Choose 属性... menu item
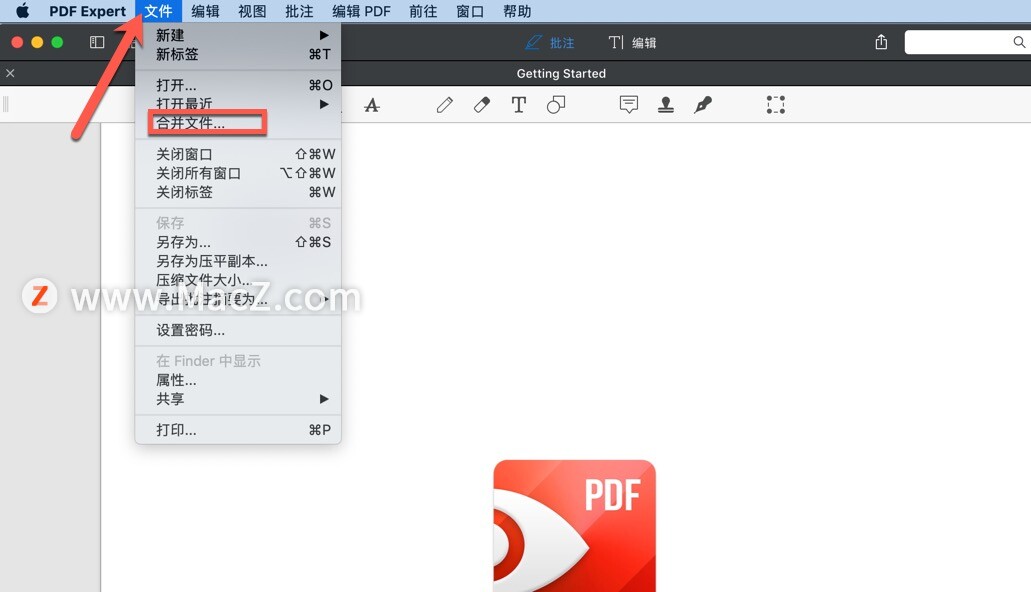Viewport: 1031px width, 592px height. click(238, 380)
